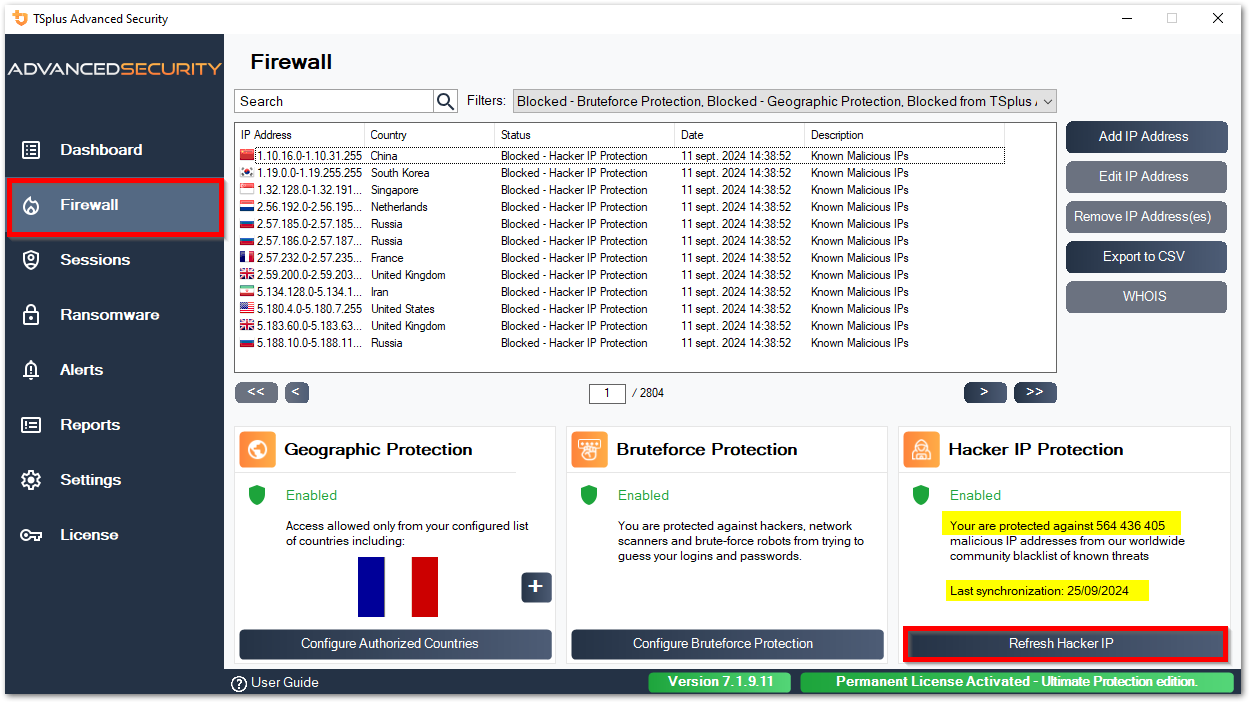The height and width of the screenshot is (703, 1250).
Task: Click the Alerts bell icon in sidebar
Action: pyautogui.click(x=28, y=369)
